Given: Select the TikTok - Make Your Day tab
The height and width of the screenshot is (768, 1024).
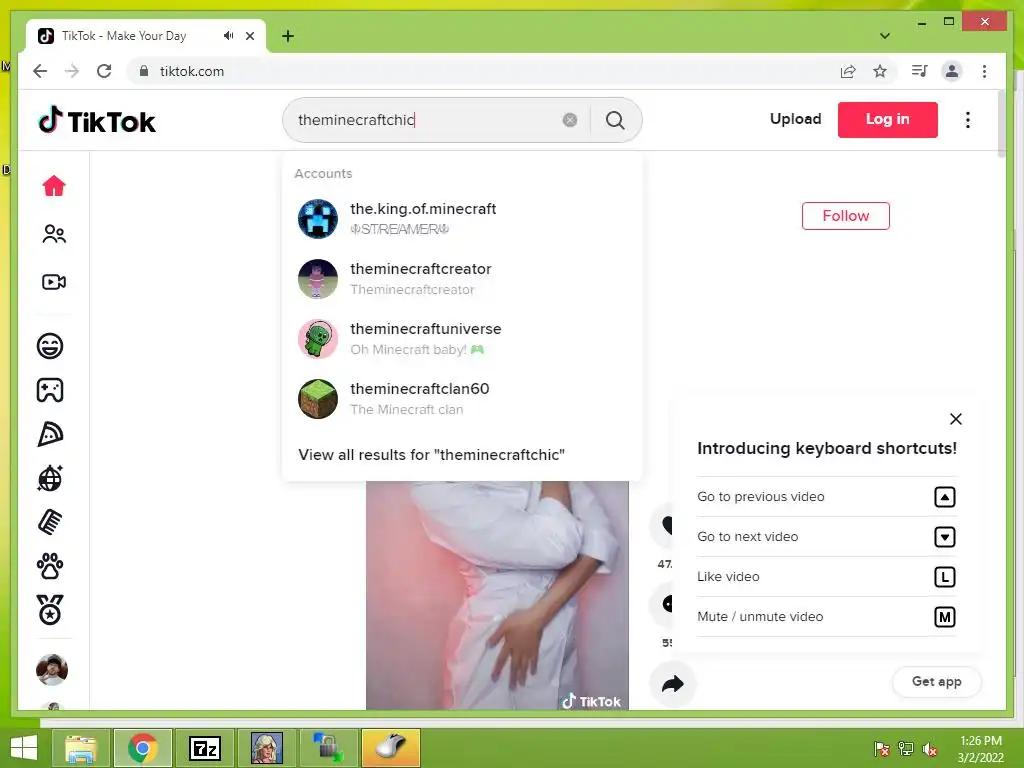Looking at the screenshot, I should point(146,36).
